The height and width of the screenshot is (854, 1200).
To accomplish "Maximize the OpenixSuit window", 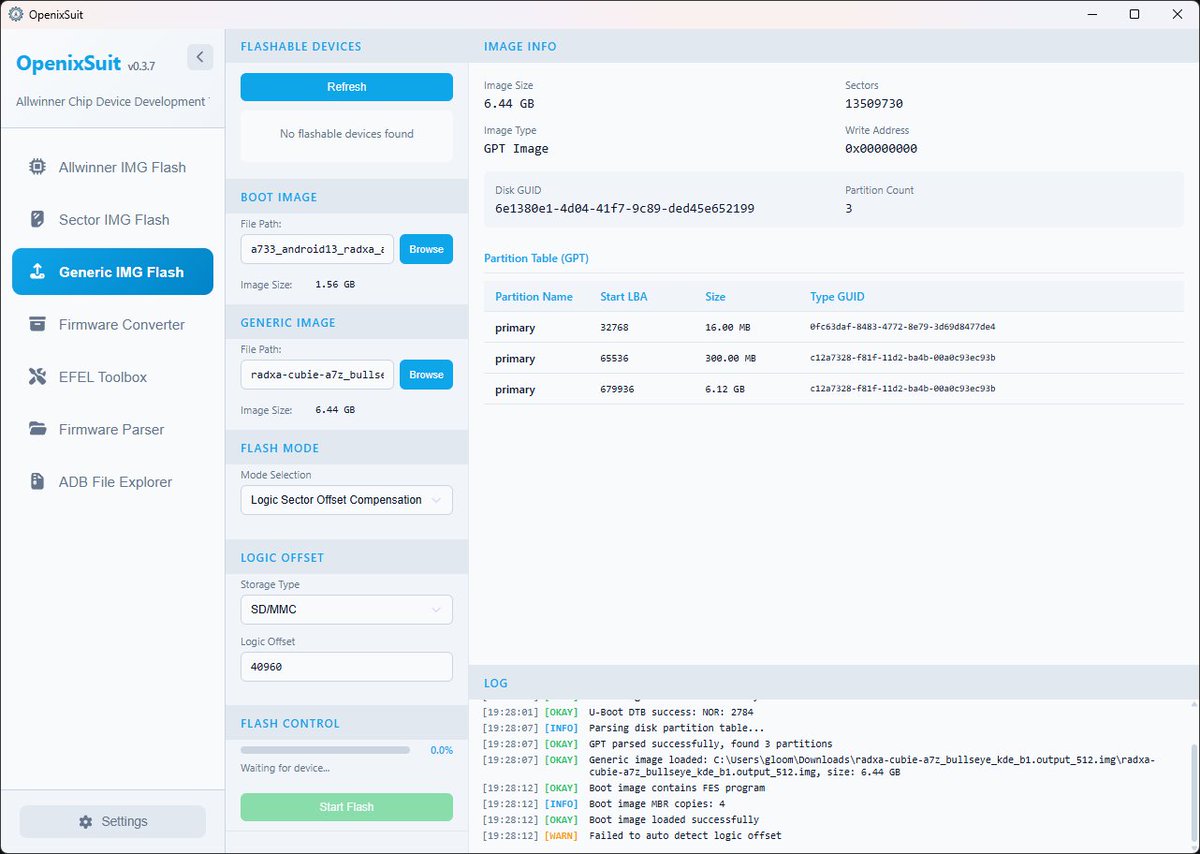I will click(x=1134, y=14).
